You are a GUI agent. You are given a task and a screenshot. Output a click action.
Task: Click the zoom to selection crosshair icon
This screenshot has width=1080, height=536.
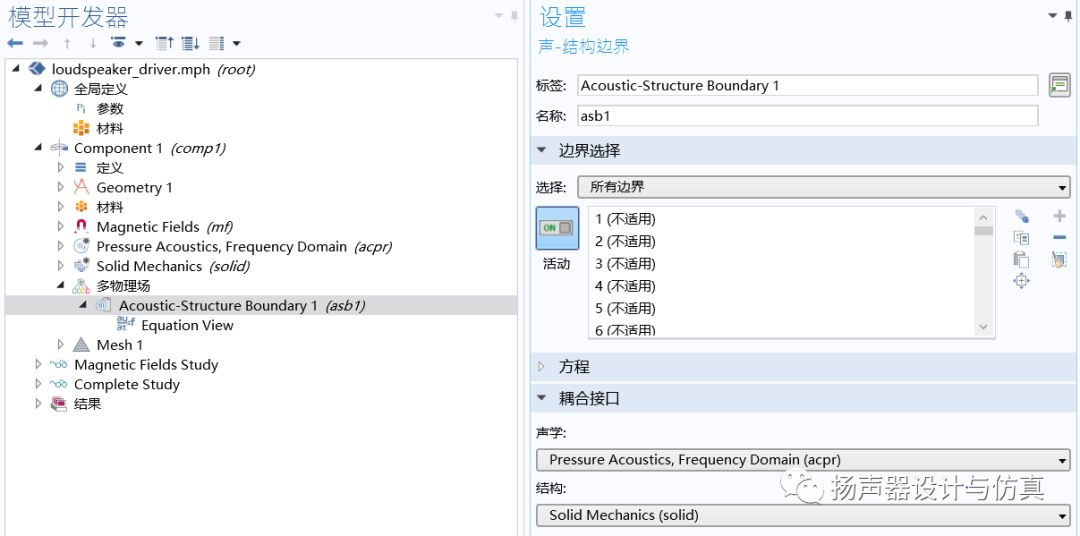point(1021,281)
